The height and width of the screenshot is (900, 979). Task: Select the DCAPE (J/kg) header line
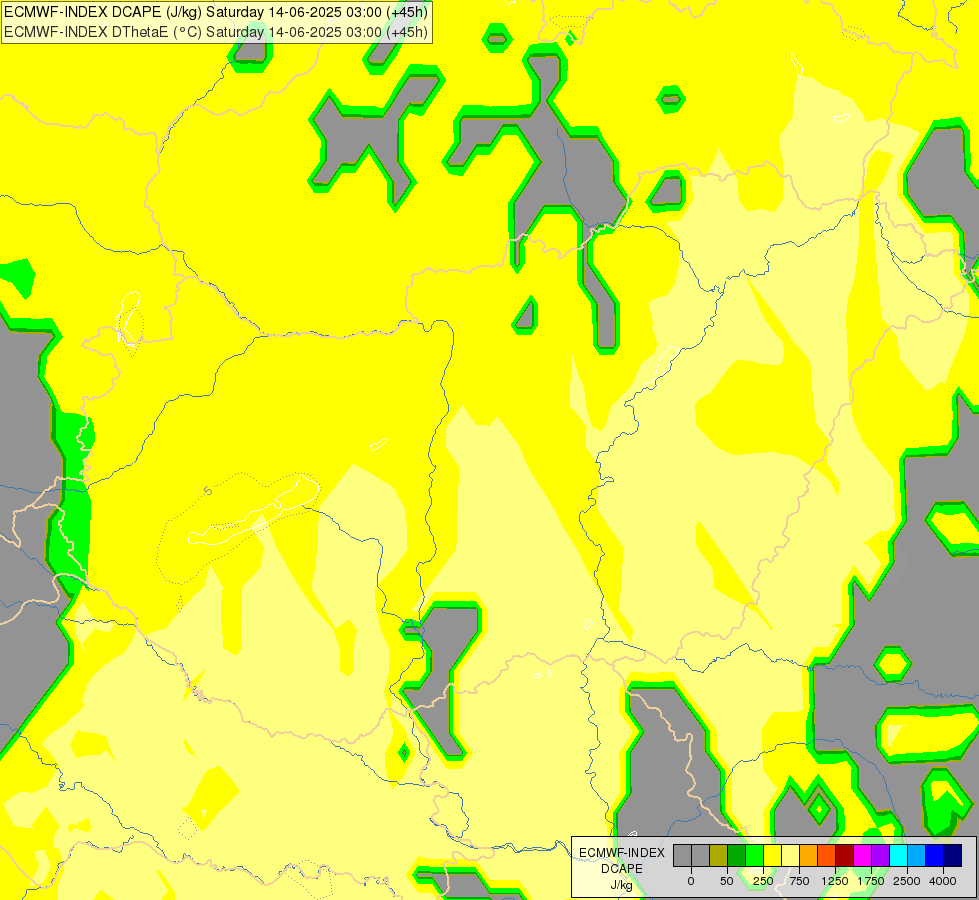click(216, 12)
